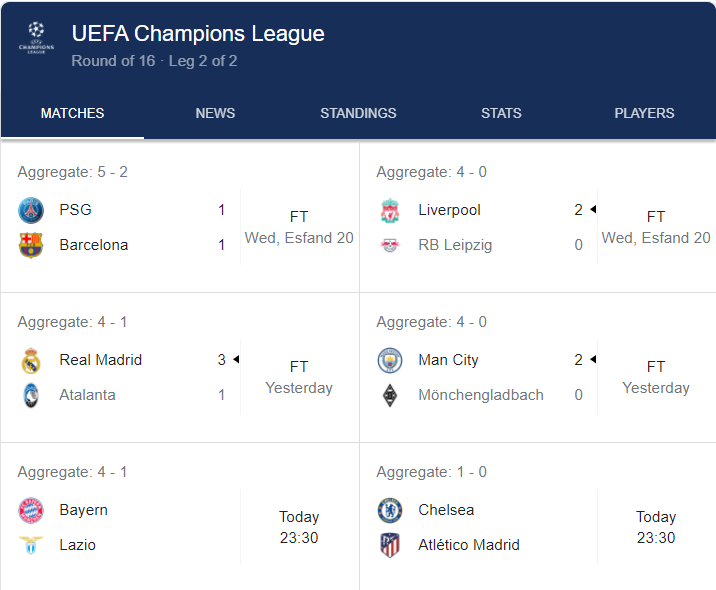
Task: Click the Atalanta club crest
Action: click(x=31, y=395)
